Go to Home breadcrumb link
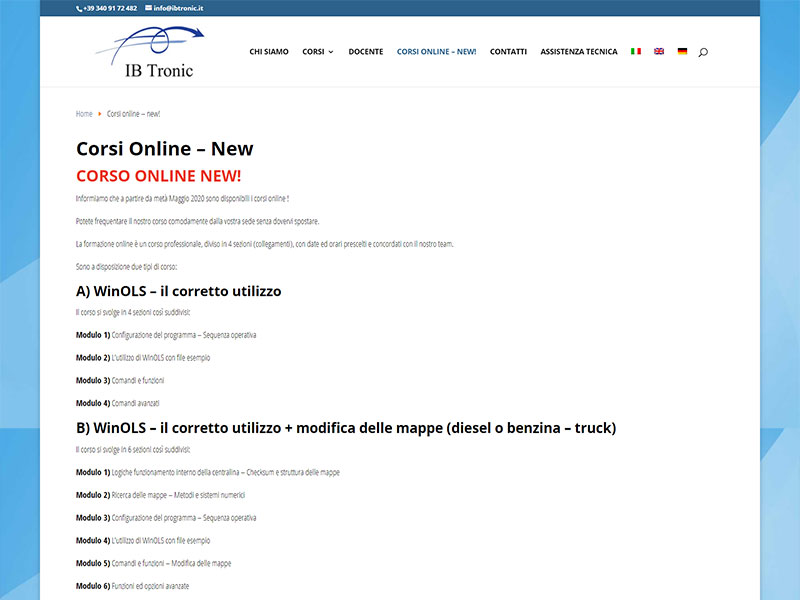The height and width of the screenshot is (600, 800). (84, 114)
